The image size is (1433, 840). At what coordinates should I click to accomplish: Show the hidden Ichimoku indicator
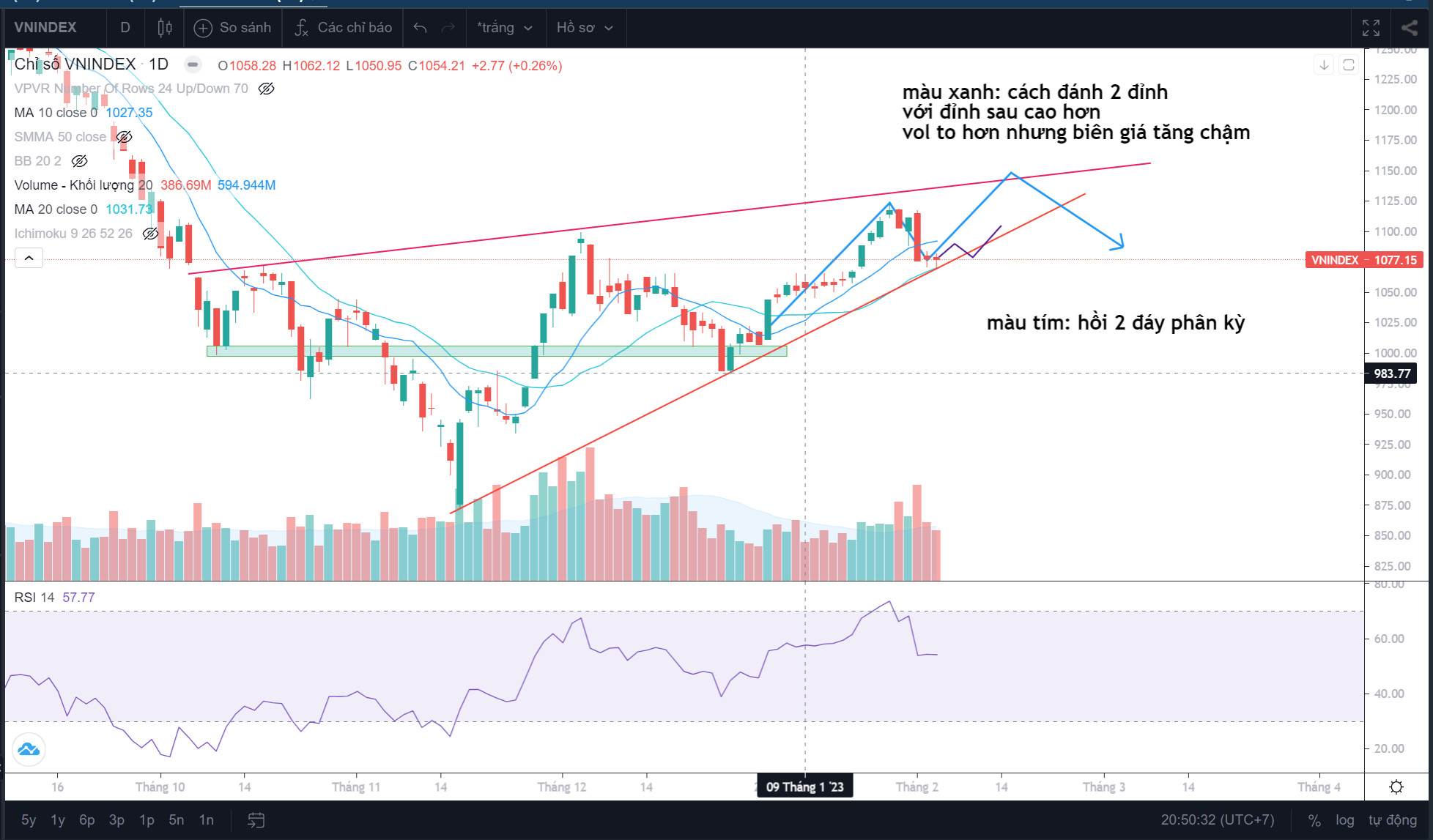point(150,234)
